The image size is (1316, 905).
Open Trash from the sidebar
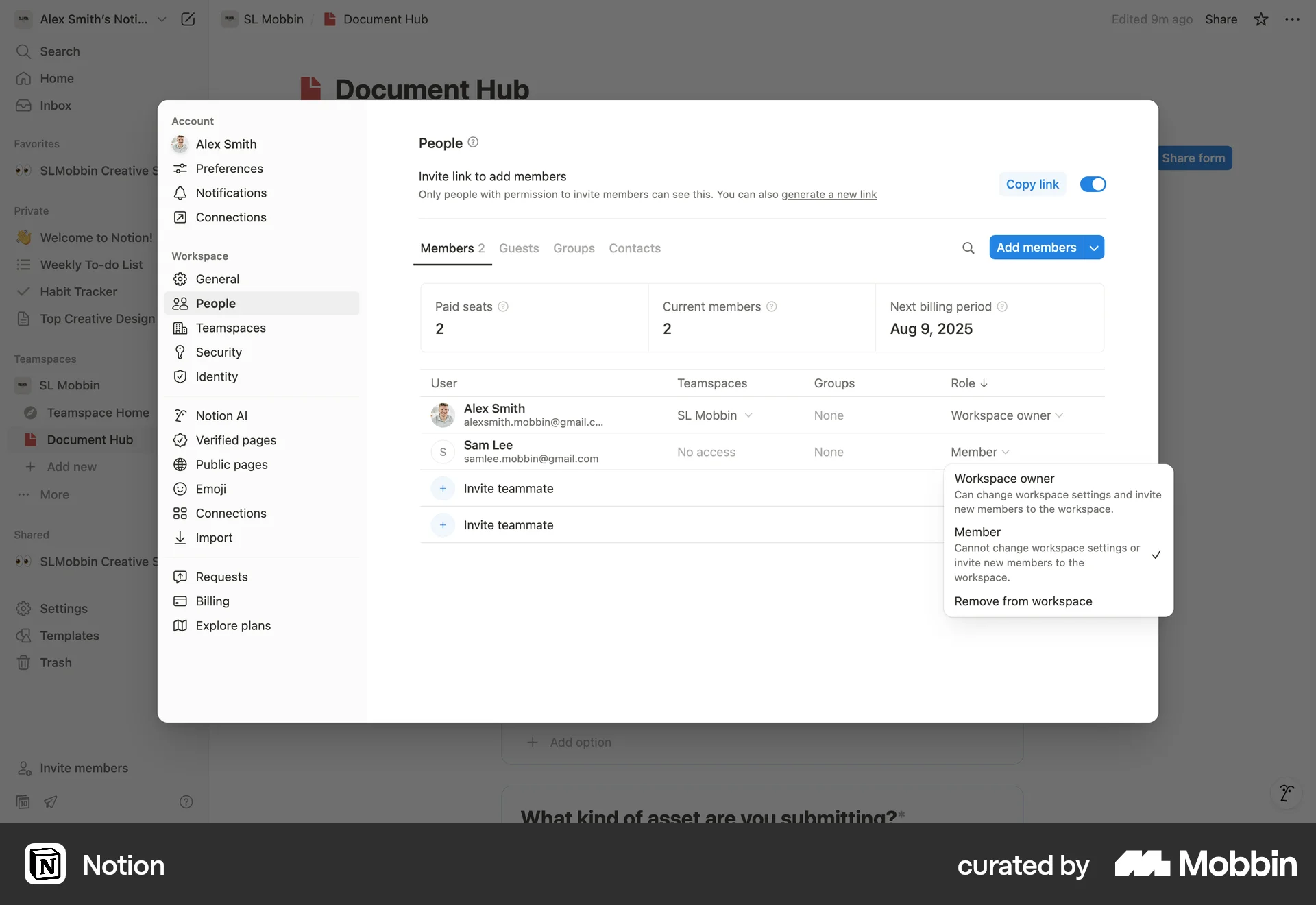pos(55,662)
